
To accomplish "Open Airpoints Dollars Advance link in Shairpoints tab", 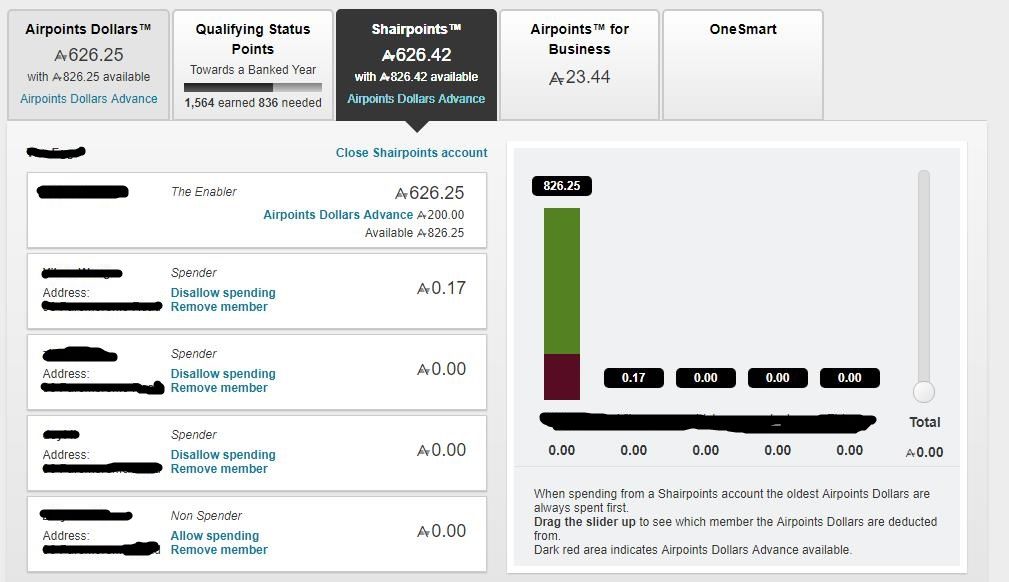I will pyautogui.click(x=416, y=99).
